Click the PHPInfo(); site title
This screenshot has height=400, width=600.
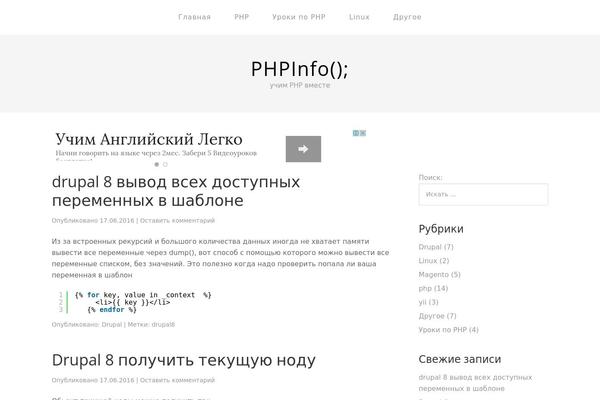click(x=300, y=69)
